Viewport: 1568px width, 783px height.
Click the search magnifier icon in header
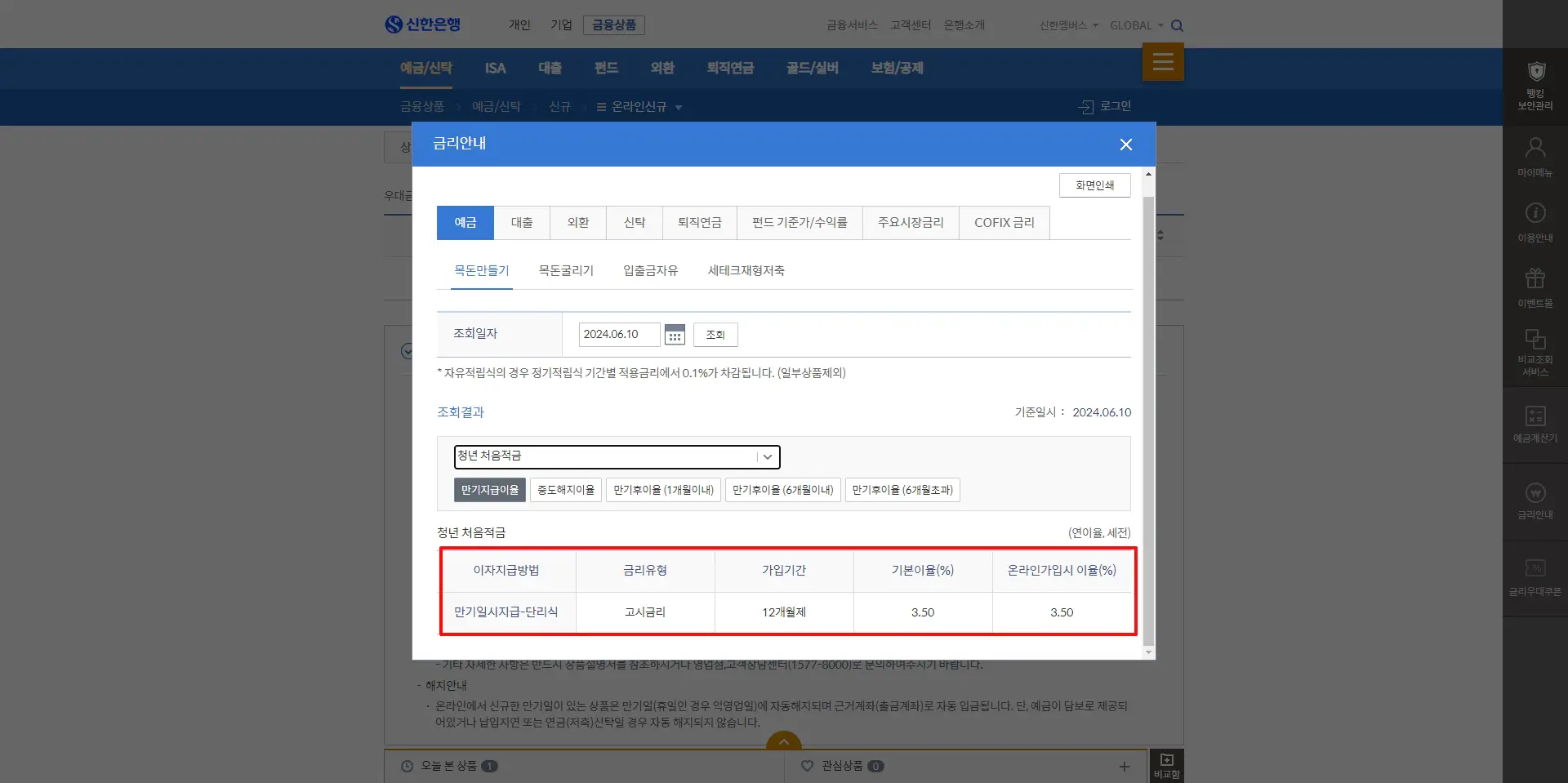pyautogui.click(x=1177, y=25)
